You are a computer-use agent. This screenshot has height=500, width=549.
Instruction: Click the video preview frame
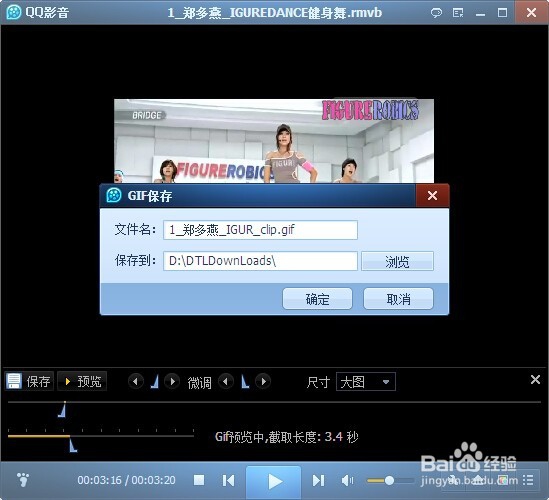274,141
